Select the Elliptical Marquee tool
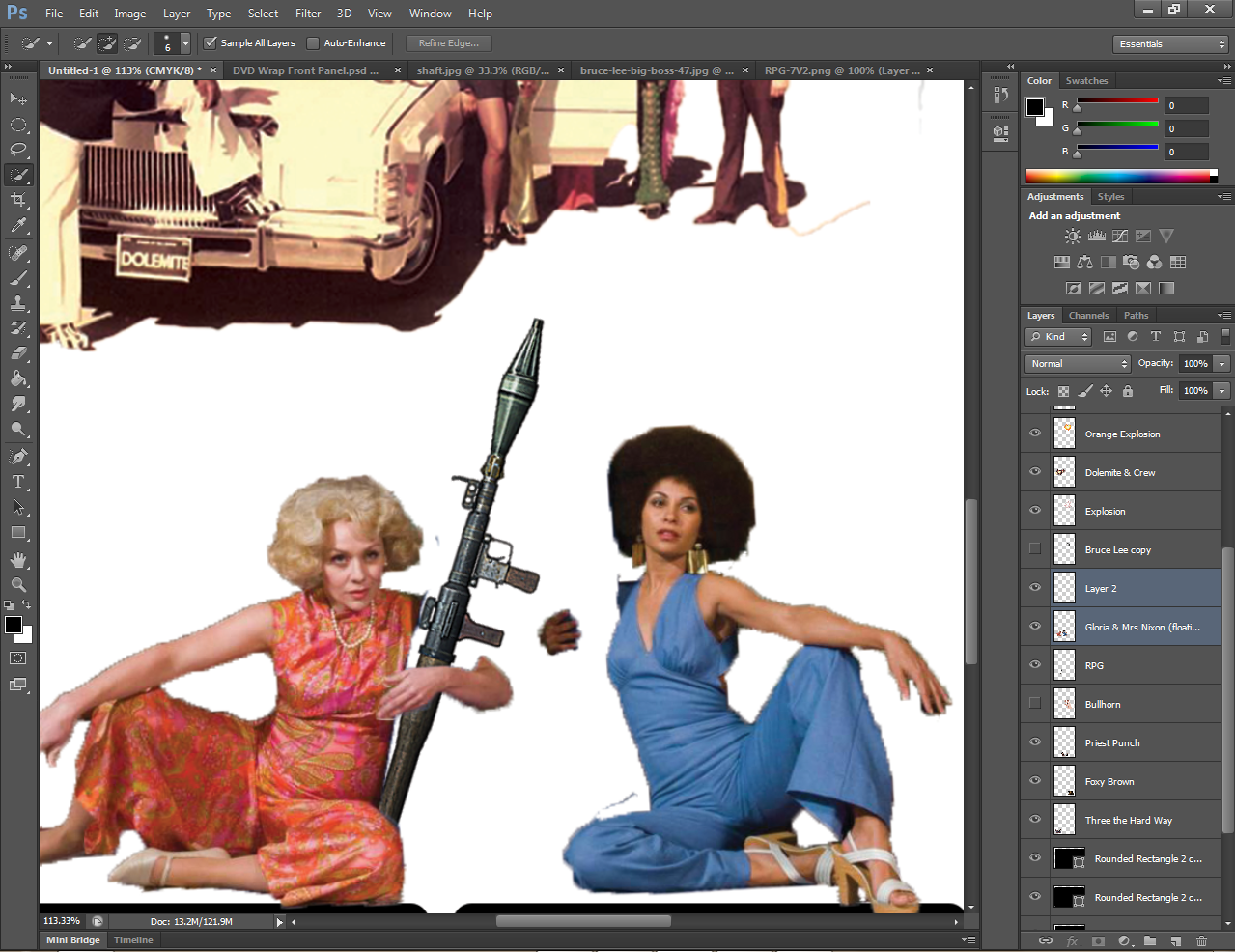Screen dimensions: 1235x952 point(18,125)
